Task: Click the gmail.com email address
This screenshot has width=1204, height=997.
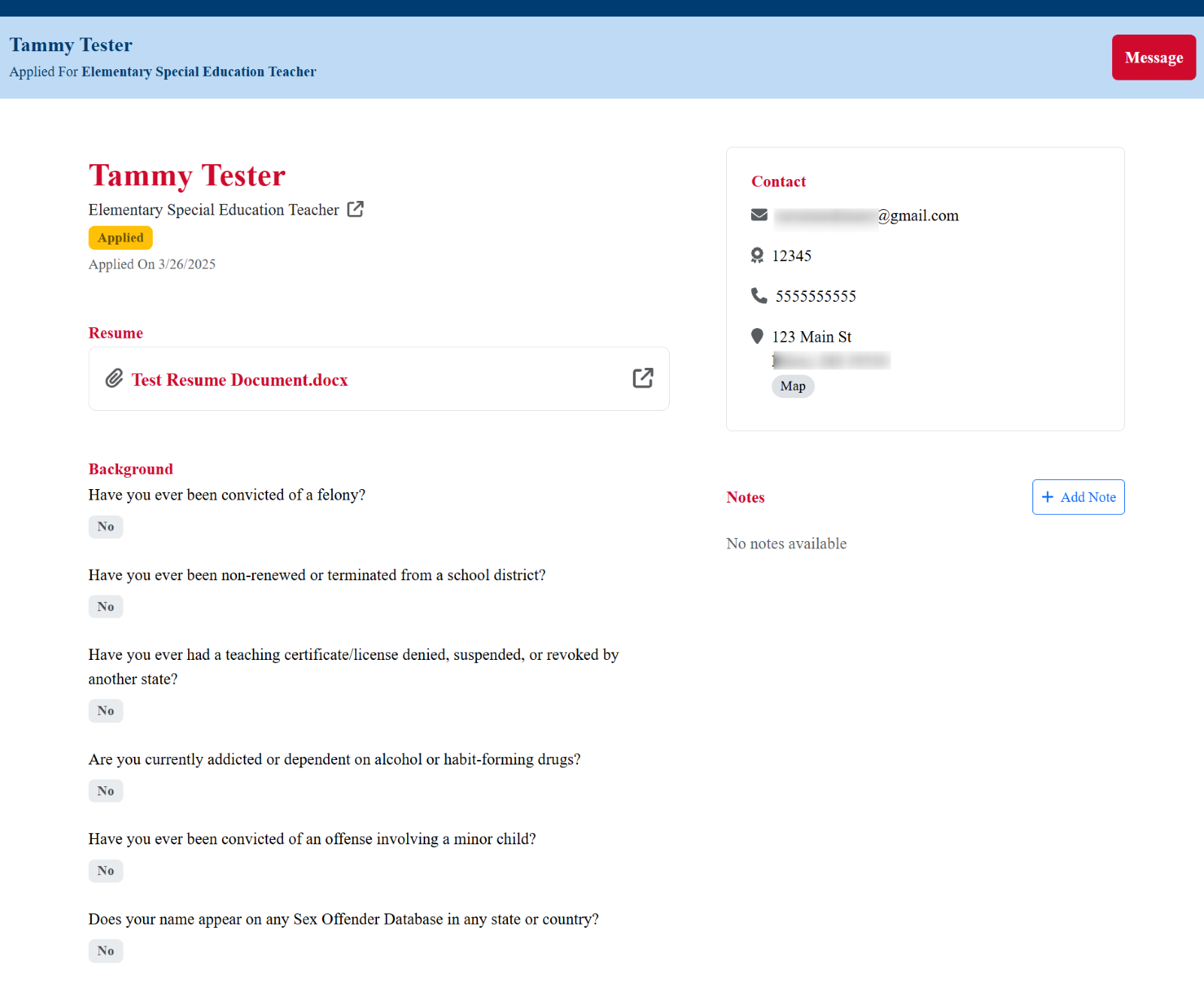Action: [865, 215]
